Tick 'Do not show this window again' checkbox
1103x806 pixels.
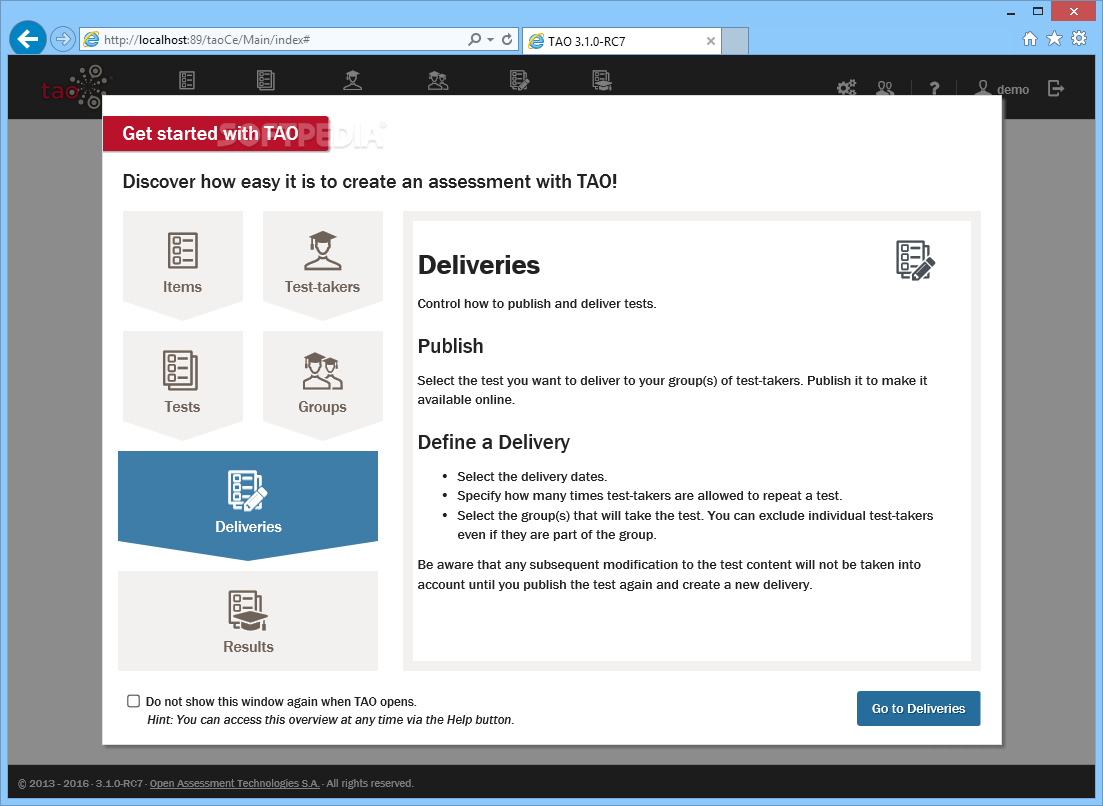pos(133,701)
